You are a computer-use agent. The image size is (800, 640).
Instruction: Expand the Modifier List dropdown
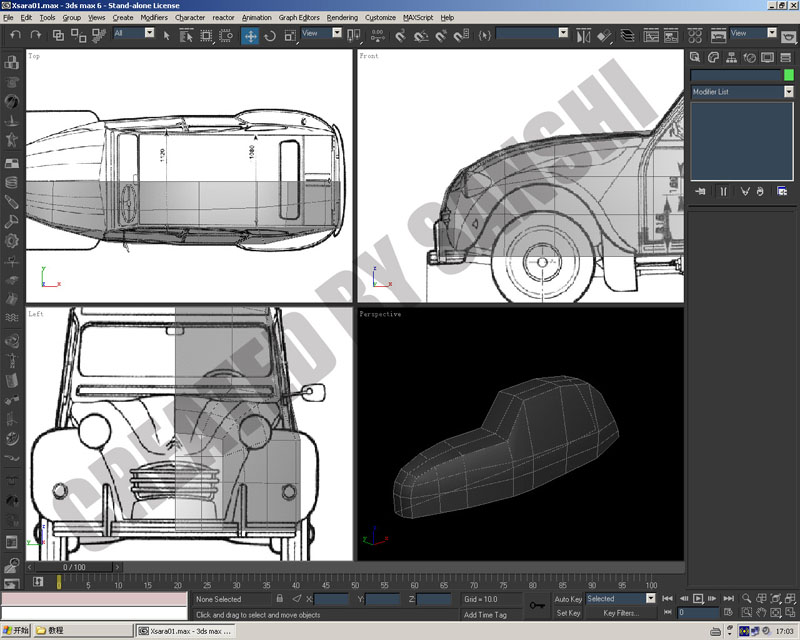pyautogui.click(x=742, y=92)
